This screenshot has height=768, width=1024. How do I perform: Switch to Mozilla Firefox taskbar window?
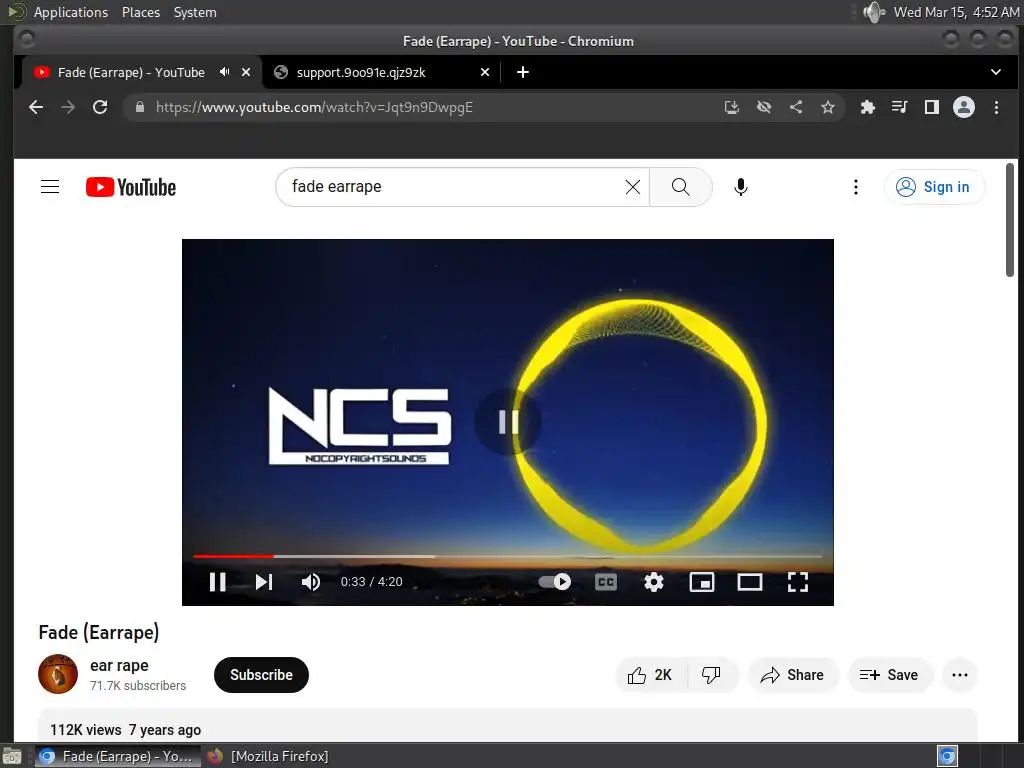tap(268, 756)
